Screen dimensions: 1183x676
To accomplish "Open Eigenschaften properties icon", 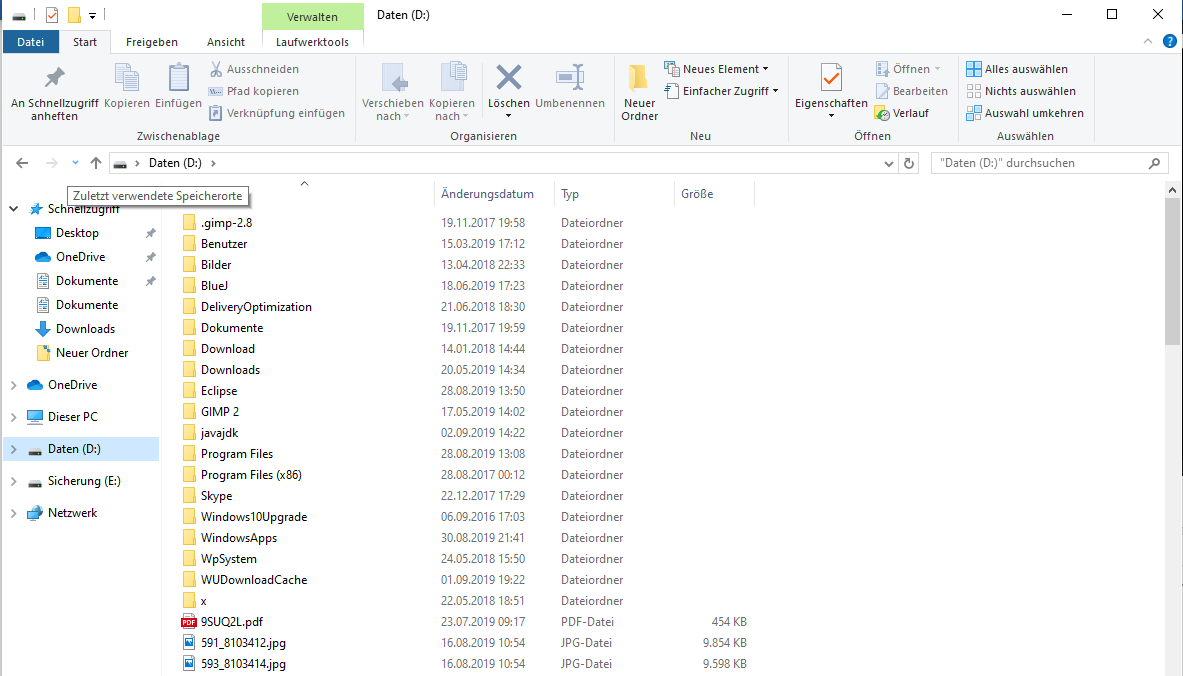I will pyautogui.click(x=831, y=78).
